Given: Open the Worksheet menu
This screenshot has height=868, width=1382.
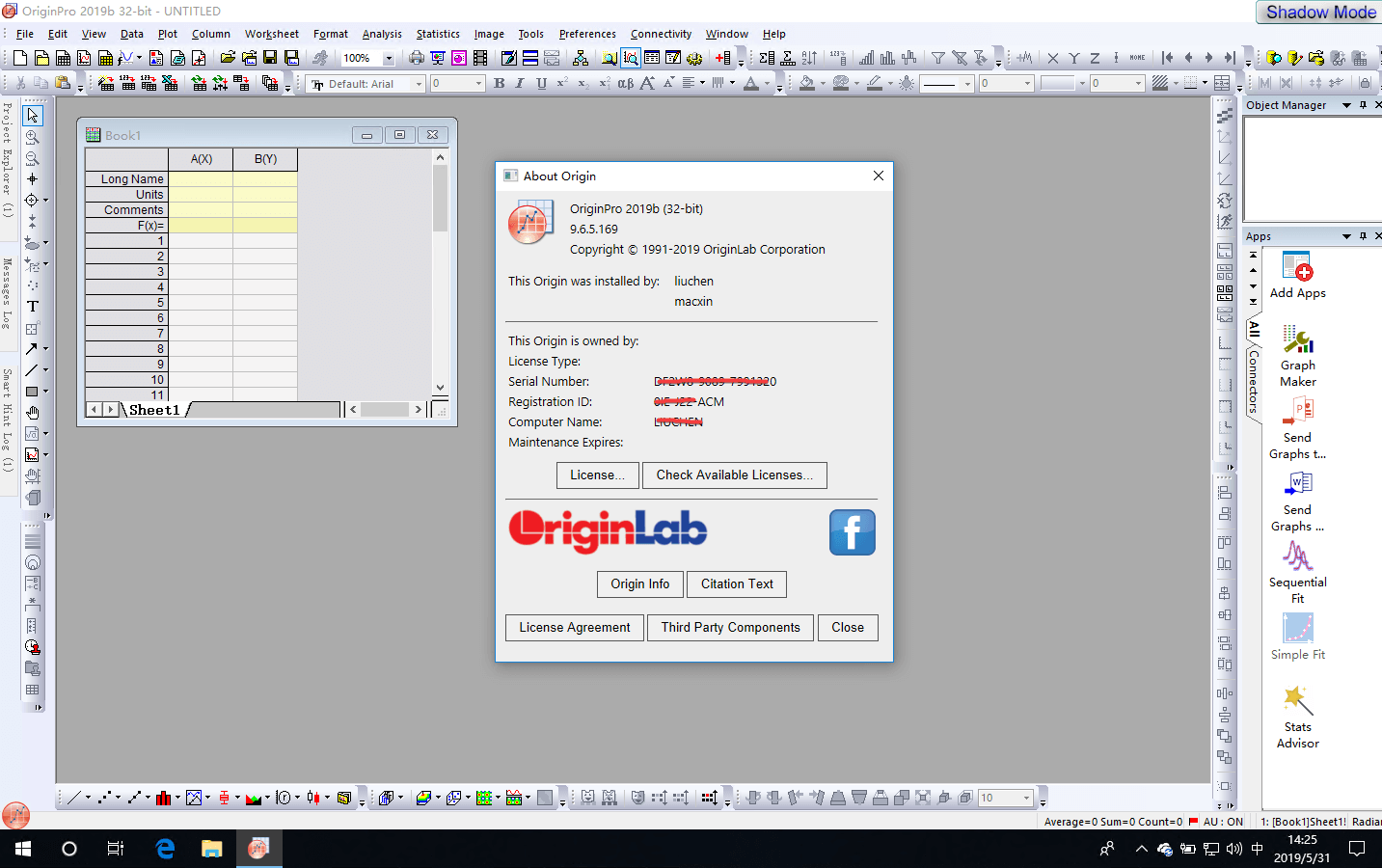Looking at the screenshot, I should [x=272, y=34].
